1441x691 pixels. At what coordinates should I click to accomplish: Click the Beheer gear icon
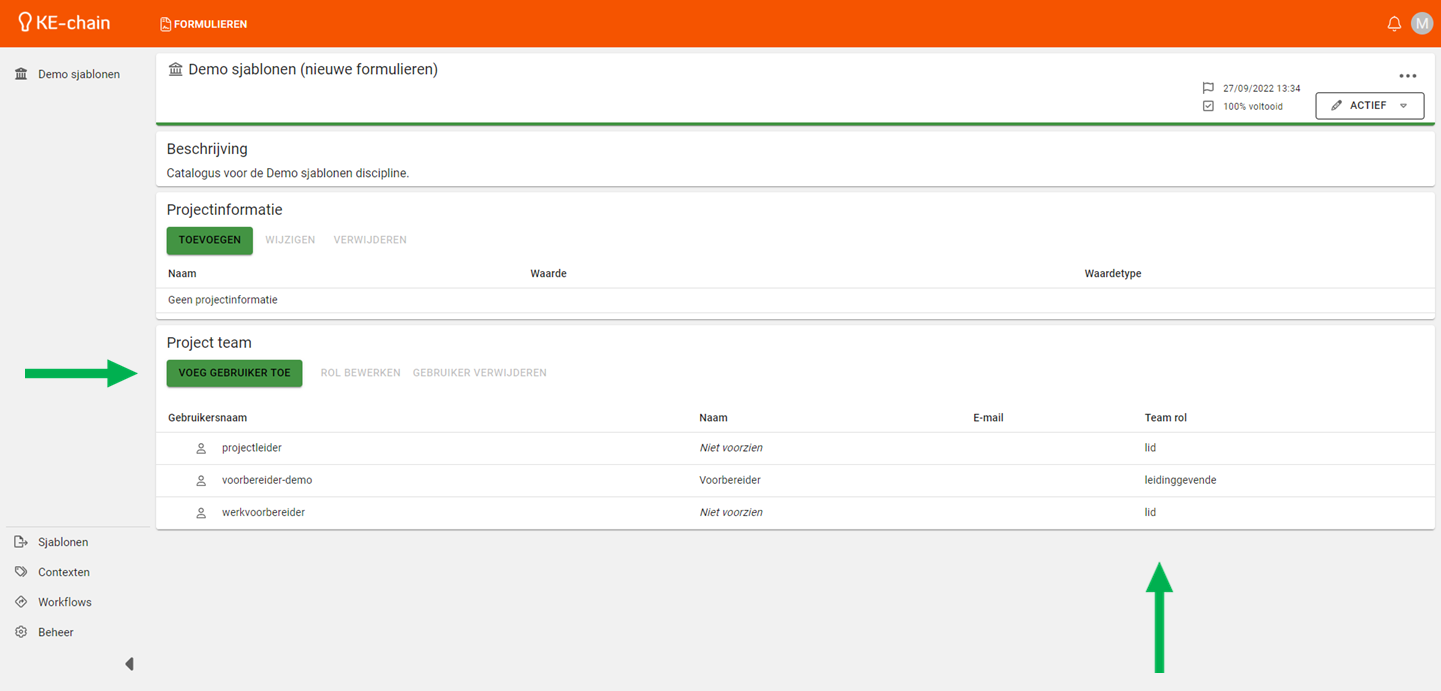click(21, 632)
